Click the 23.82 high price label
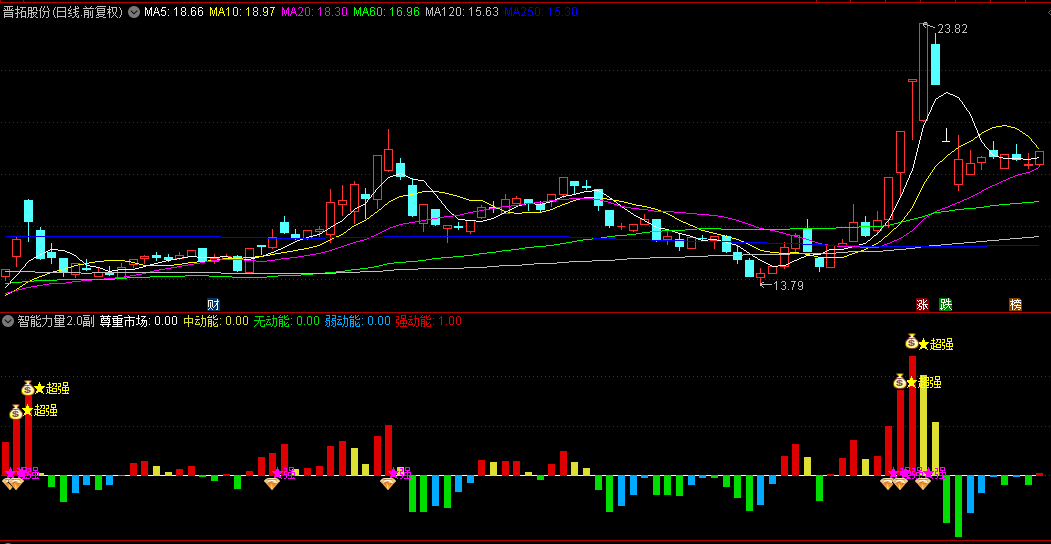This screenshot has width=1051, height=544. pos(952,29)
